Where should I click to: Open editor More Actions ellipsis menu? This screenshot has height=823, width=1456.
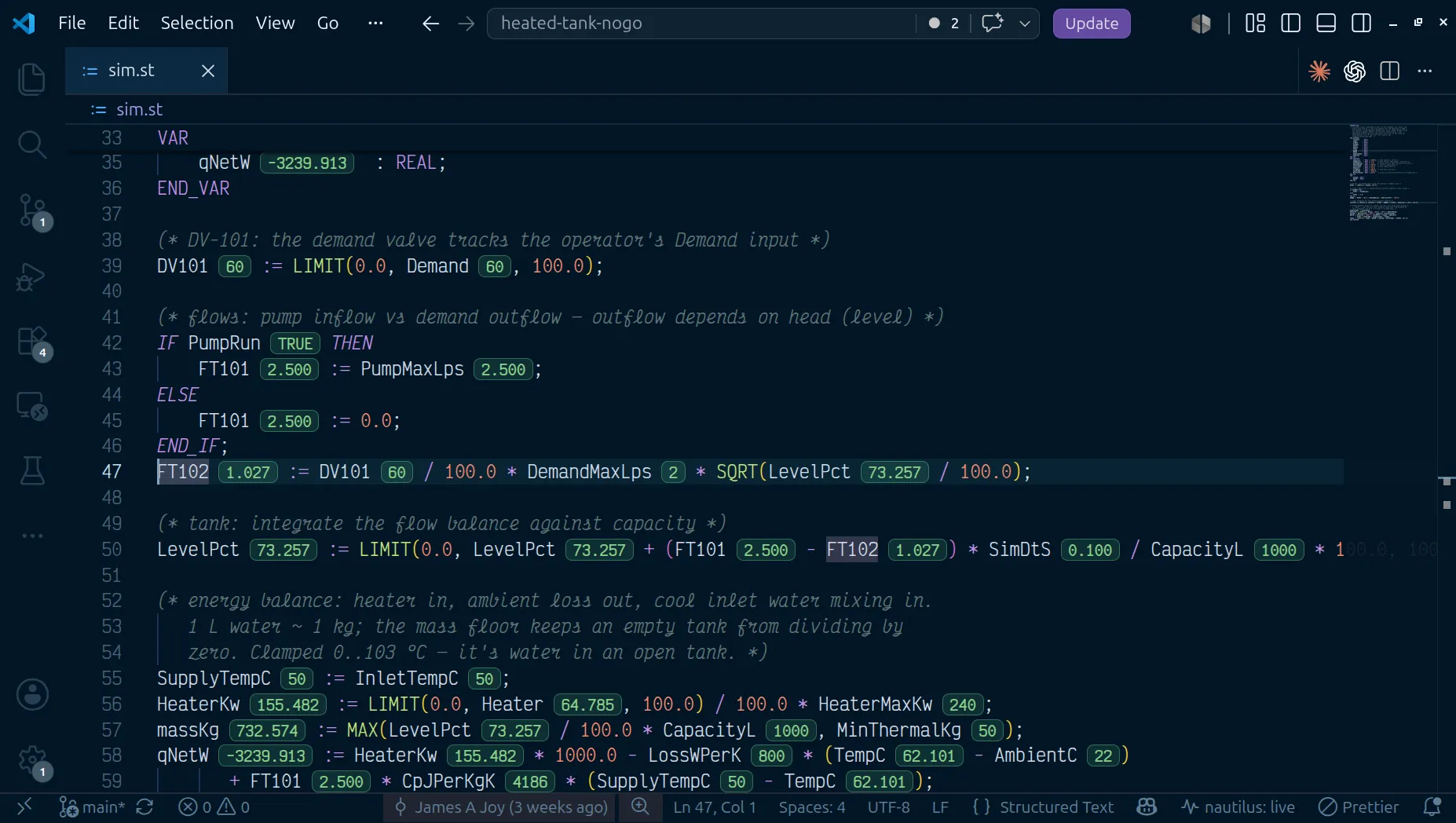[x=1425, y=71]
